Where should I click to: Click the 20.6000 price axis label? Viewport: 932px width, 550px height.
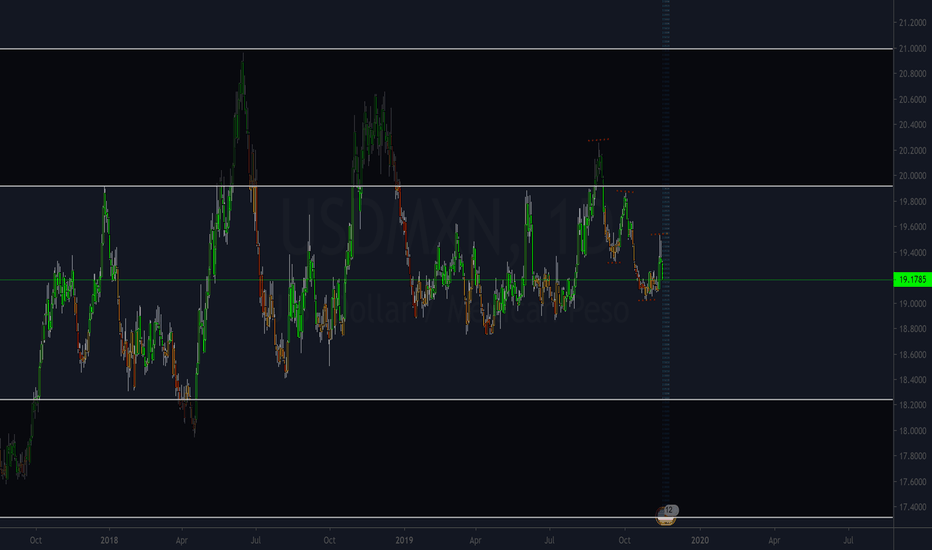pyautogui.click(x=910, y=100)
